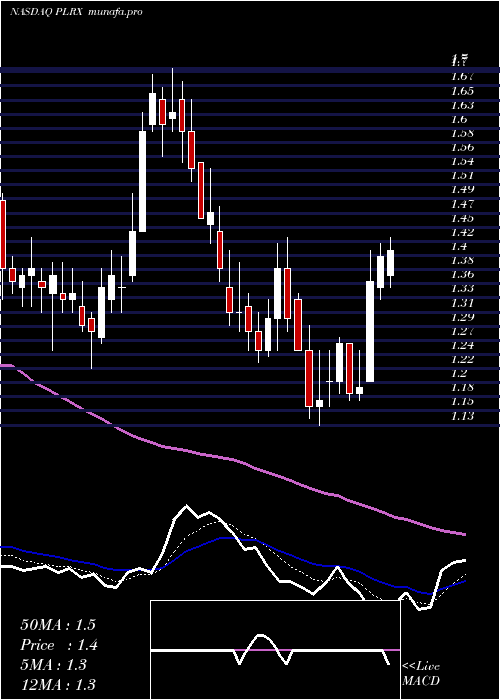The width and height of the screenshot is (500, 700).
Task: Click the 1.29 price axis label
Action: 462,317
